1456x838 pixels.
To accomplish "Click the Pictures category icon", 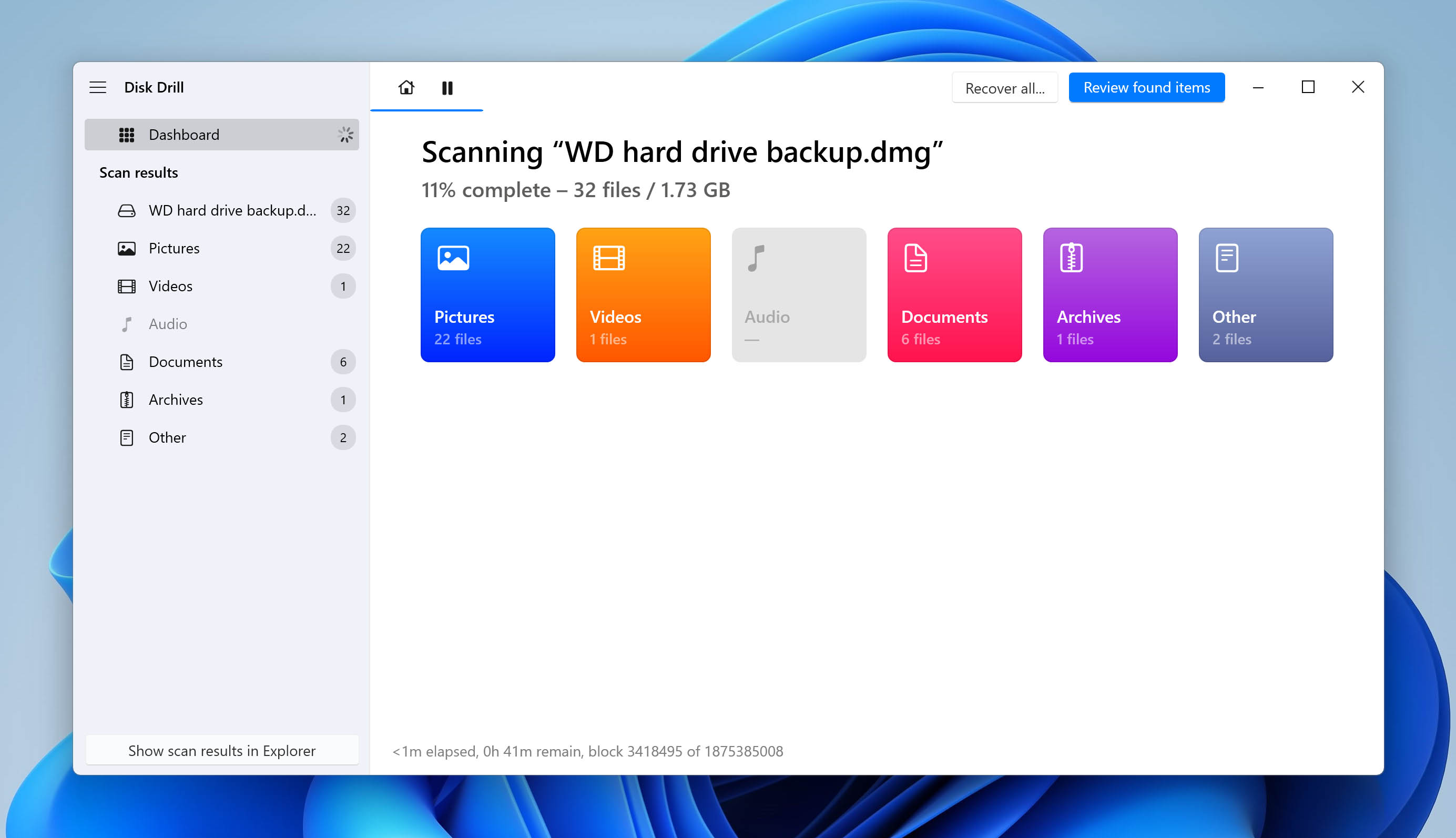I will click(452, 258).
